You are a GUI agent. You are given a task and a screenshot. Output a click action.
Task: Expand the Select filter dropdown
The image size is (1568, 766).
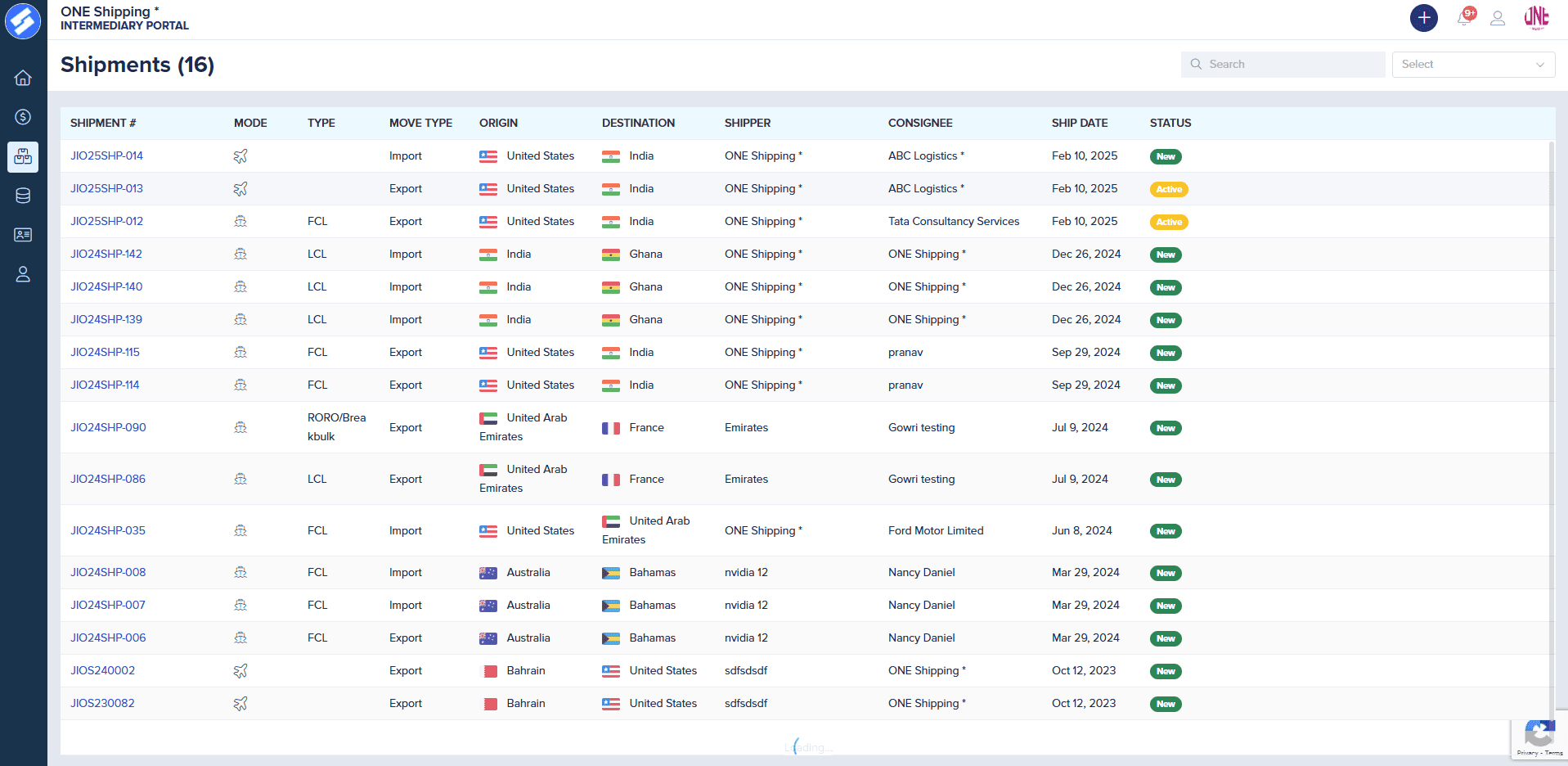click(x=1472, y=64)
